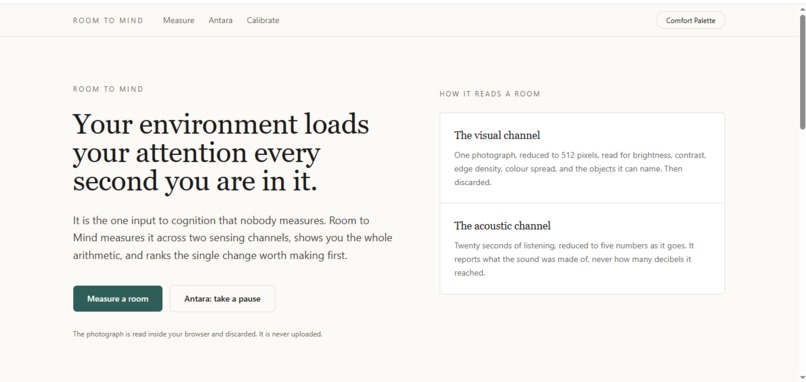Click the paragraph starting 'It is the one input'
806x382 pixels.
[232, 238]
